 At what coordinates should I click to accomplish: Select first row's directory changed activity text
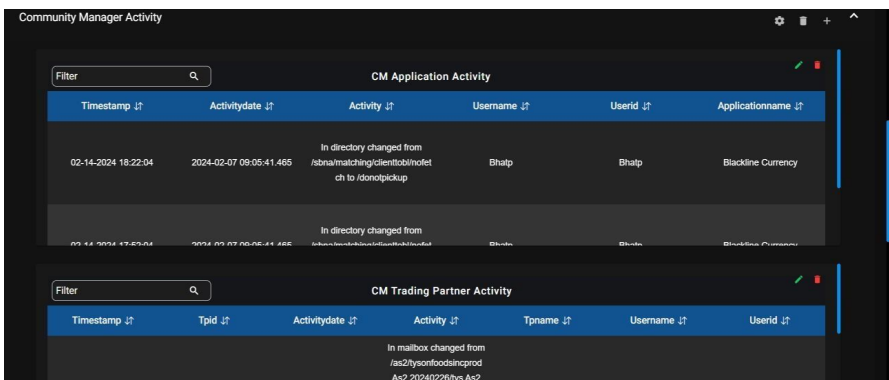click(x=371, y=163)
